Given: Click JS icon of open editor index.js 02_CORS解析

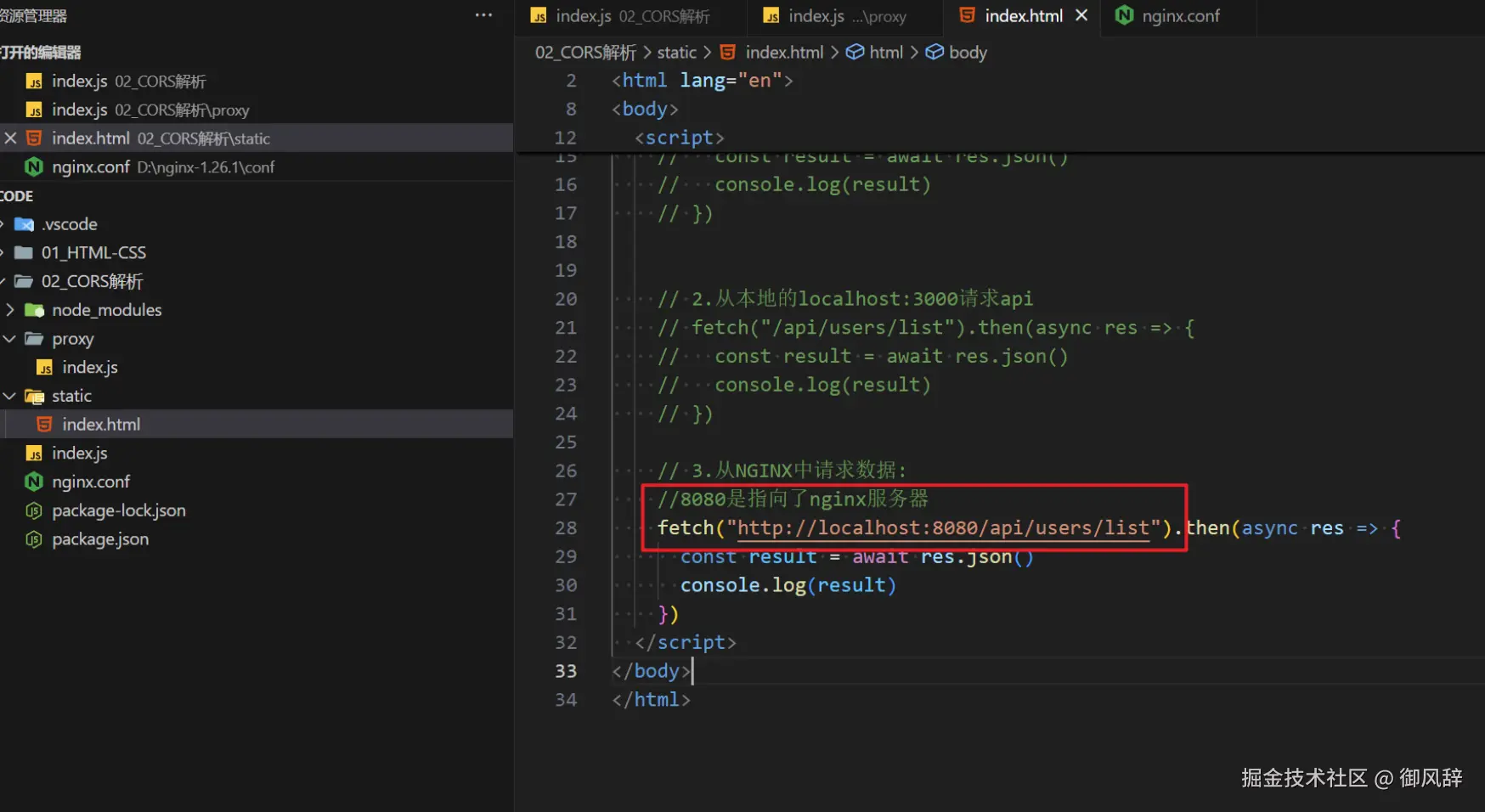Looking at the screenshot, I should pos(34,82).
